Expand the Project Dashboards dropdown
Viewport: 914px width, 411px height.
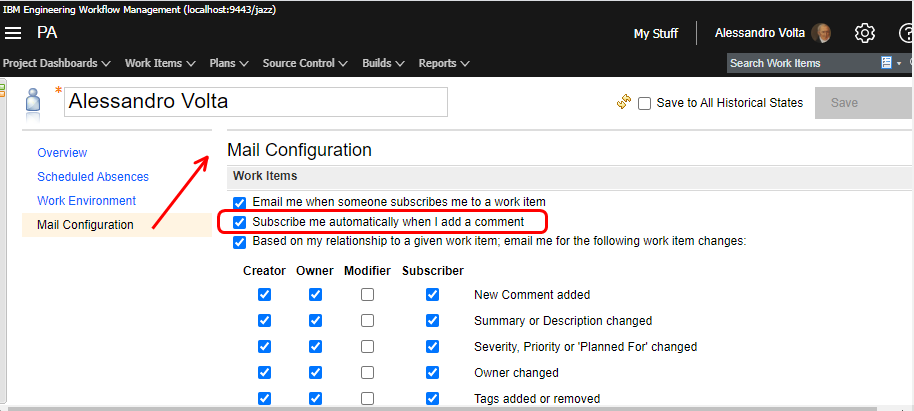point(56,63)
